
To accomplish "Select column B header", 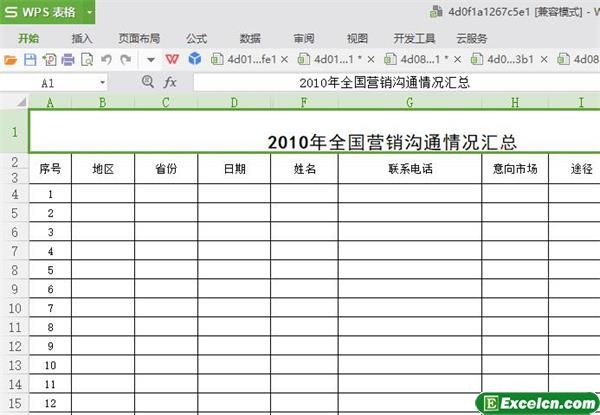I will 103,102.
